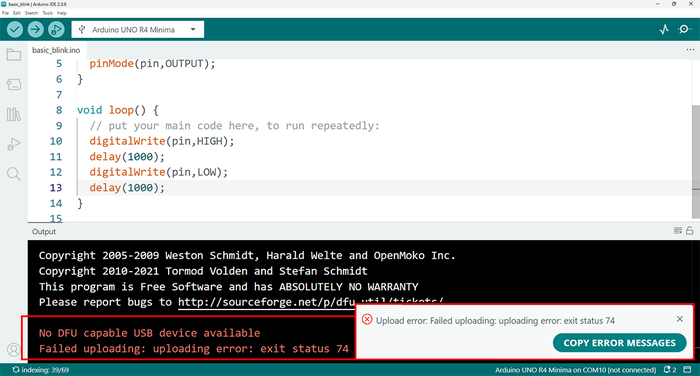Open the Sketch menu
The height and width of the screenshot is (376, 700).
click(31, 13)
